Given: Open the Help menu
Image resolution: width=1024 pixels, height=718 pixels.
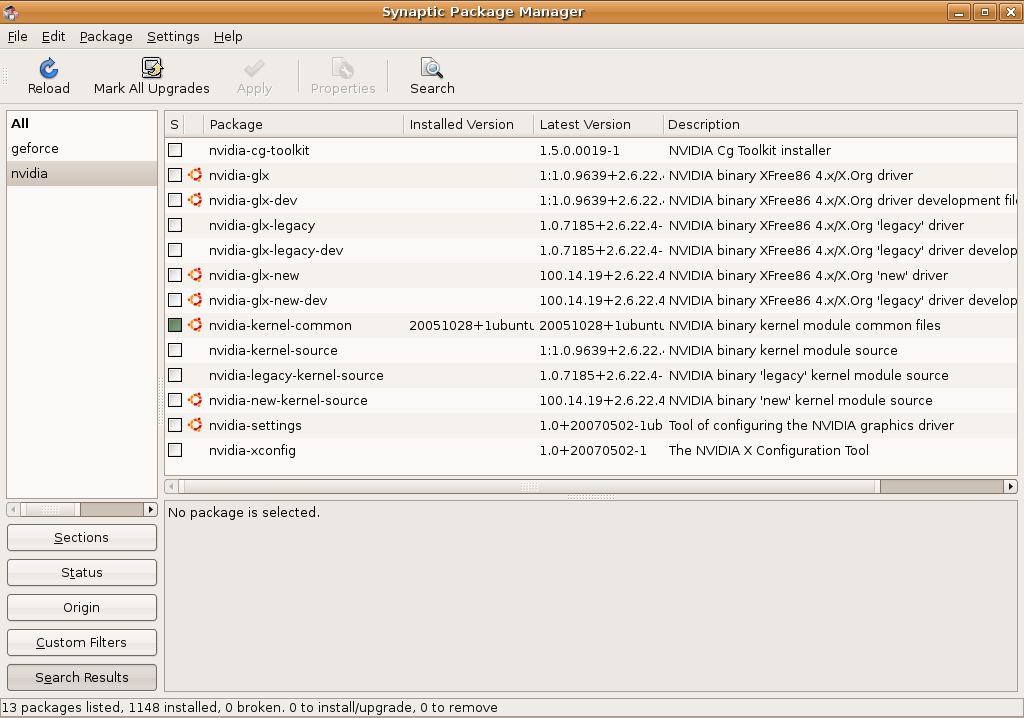Looking at the screenshot, I should [x=228, y=37].
